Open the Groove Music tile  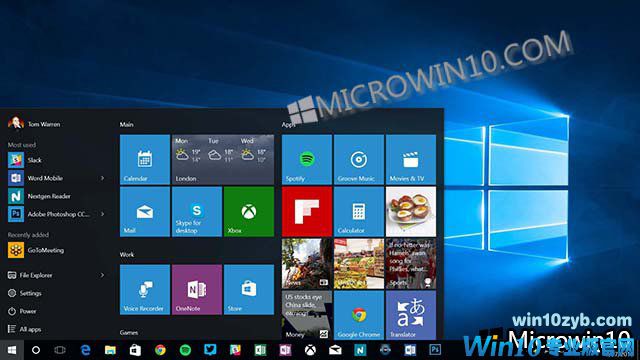click(359, 160)
